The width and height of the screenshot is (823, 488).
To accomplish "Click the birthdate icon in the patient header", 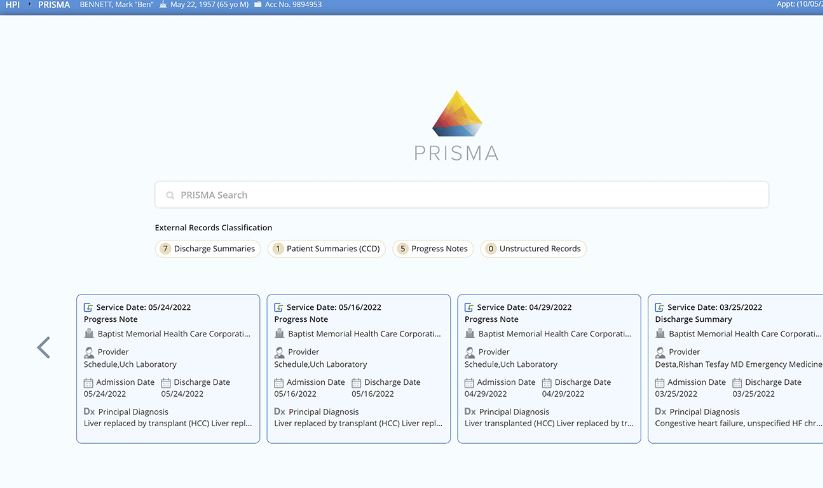I will click(163, 5).
